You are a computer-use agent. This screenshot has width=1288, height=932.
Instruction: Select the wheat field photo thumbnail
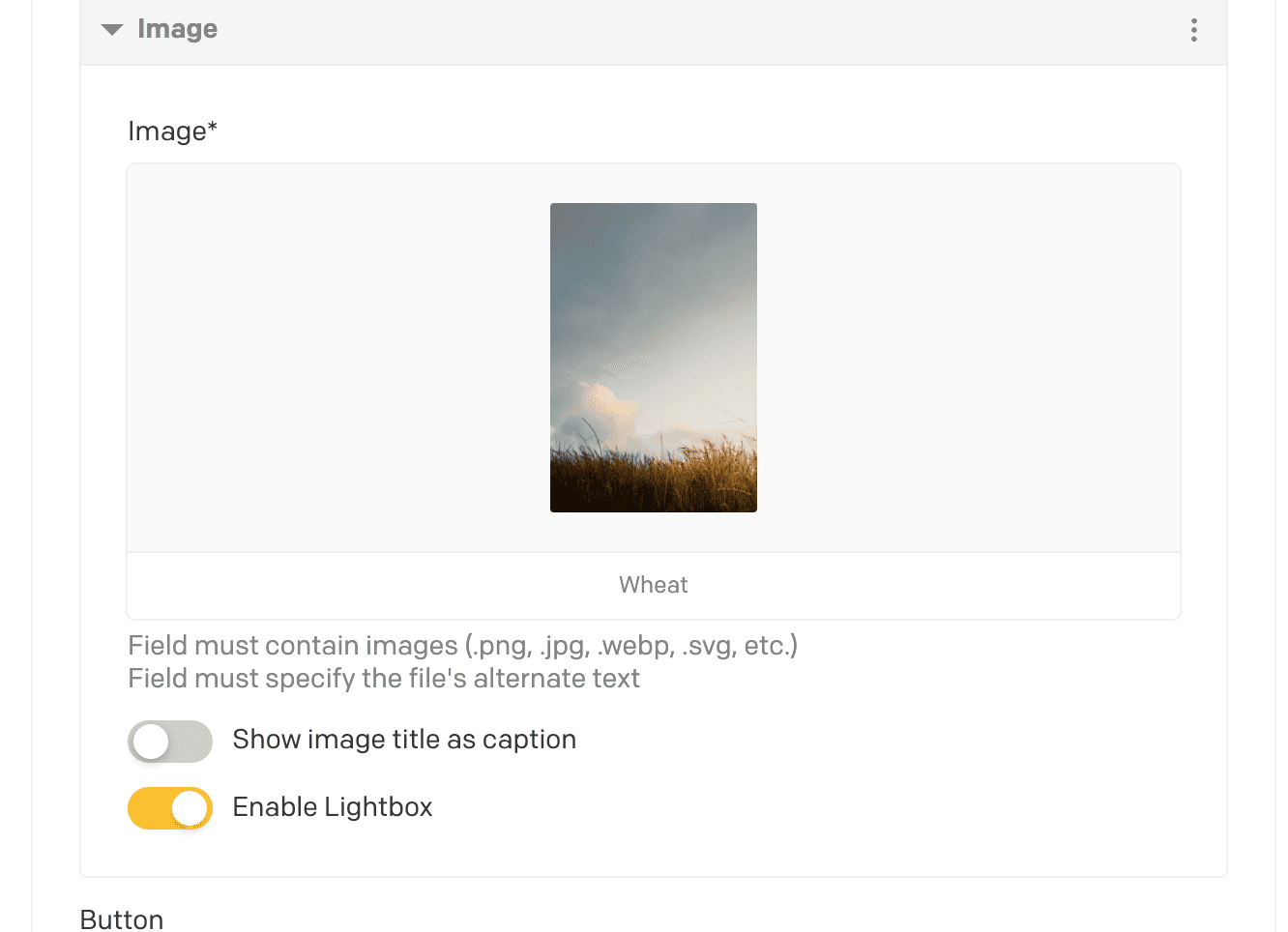653,357
